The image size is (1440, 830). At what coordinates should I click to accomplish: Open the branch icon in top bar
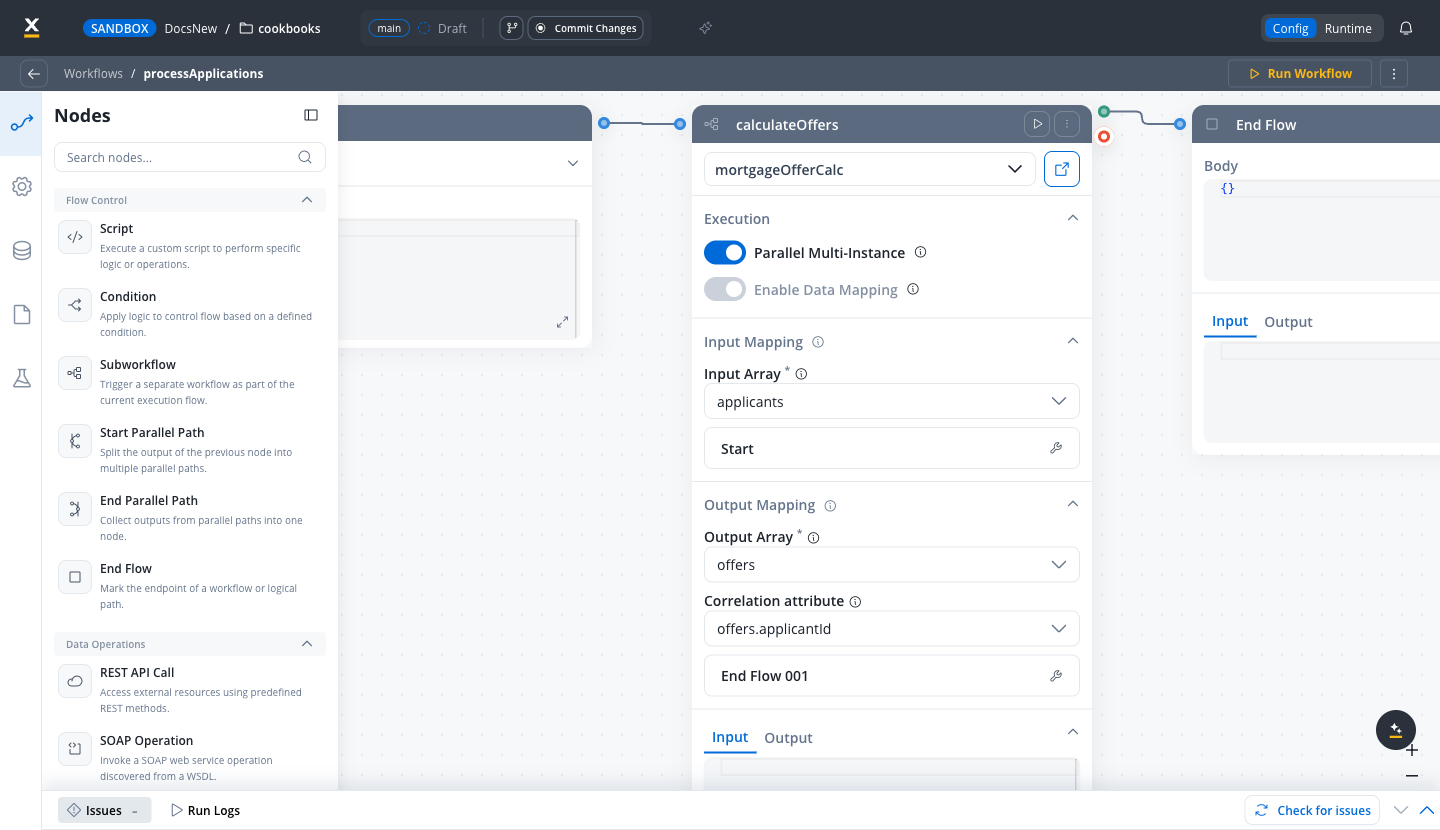tap(511, 28)
